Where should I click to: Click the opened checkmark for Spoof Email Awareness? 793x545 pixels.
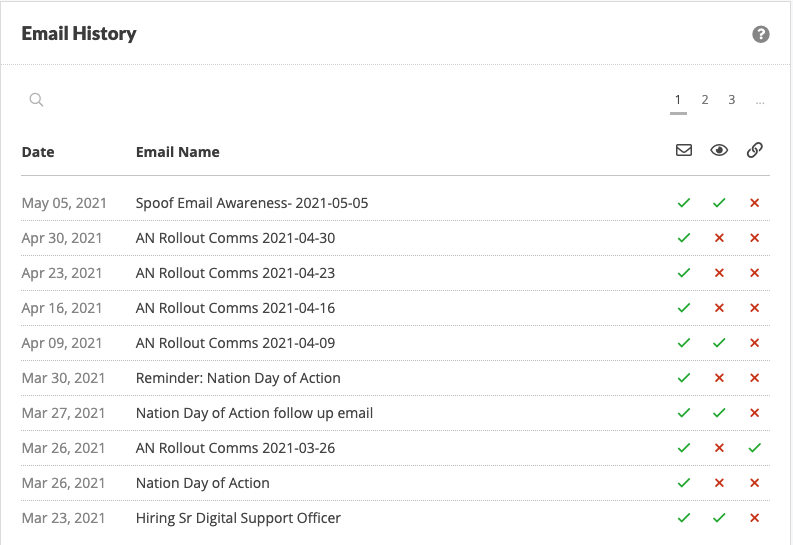click(719, 203)
